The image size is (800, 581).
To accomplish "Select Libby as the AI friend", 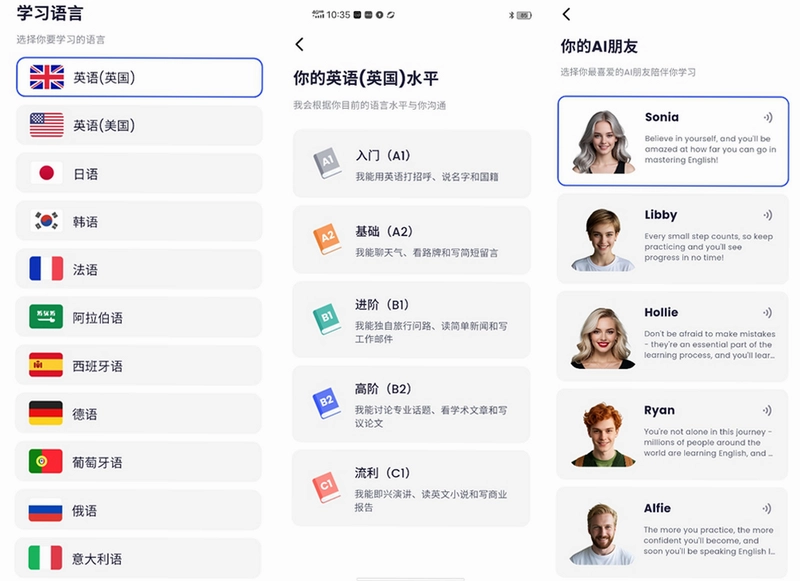I will point(672,239).
